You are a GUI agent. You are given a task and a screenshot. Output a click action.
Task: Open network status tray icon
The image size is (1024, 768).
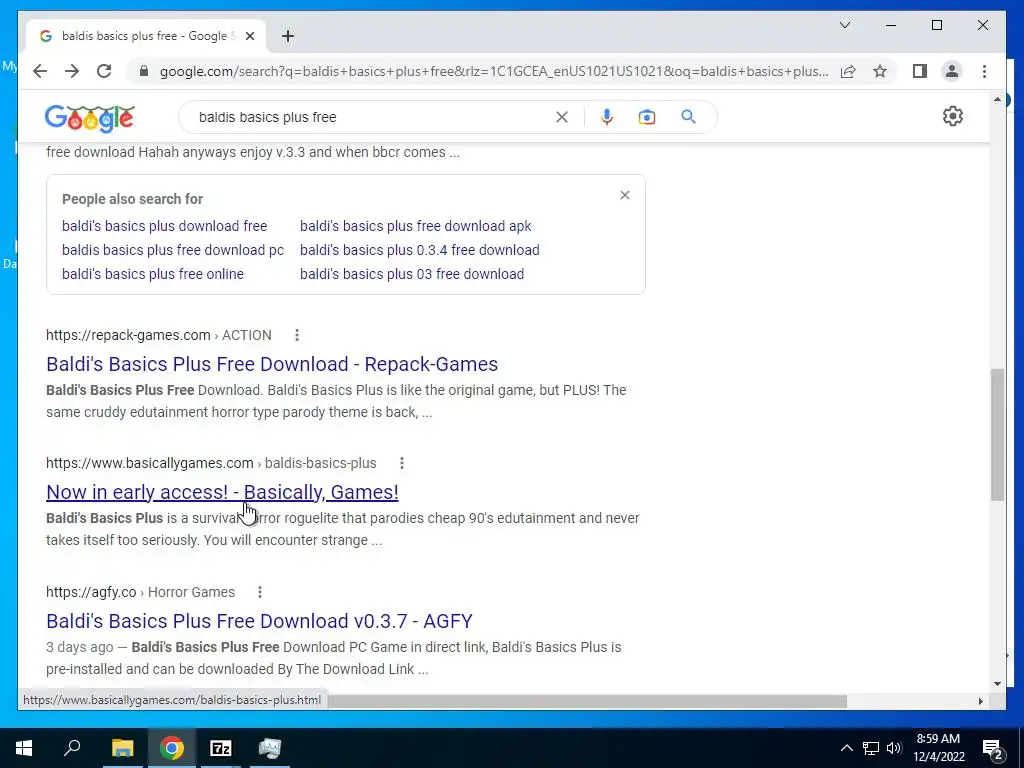coord(871,748)
